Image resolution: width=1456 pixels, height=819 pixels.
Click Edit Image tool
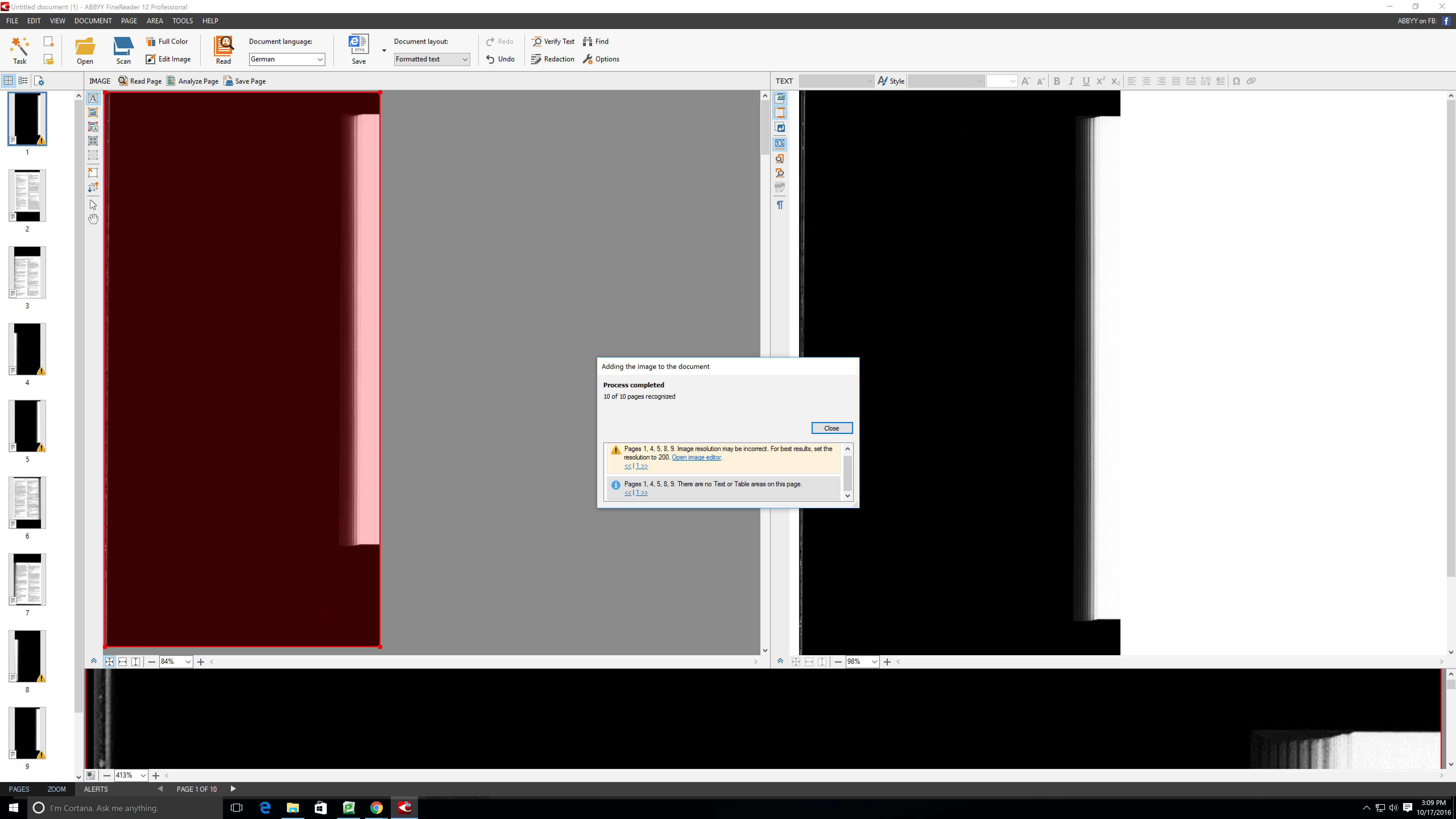168,59
